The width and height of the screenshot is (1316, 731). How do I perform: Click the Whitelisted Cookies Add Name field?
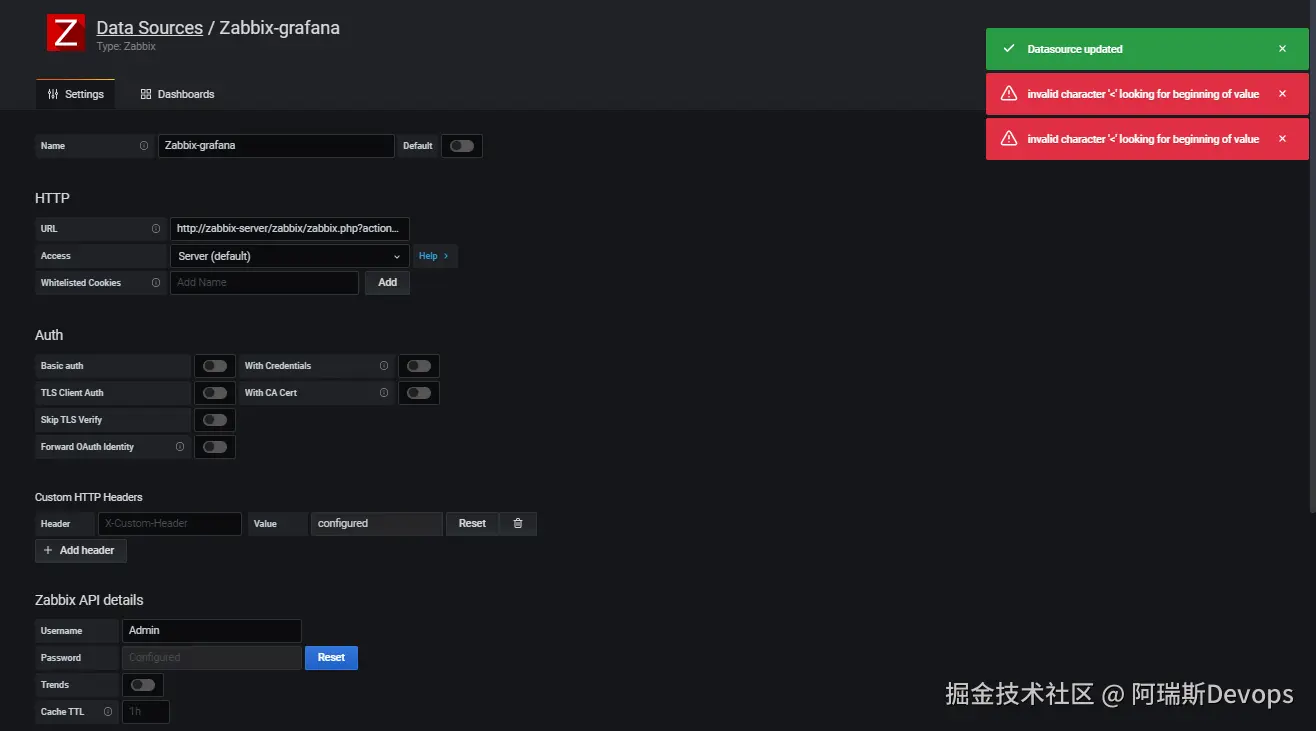tap(264, 283)
